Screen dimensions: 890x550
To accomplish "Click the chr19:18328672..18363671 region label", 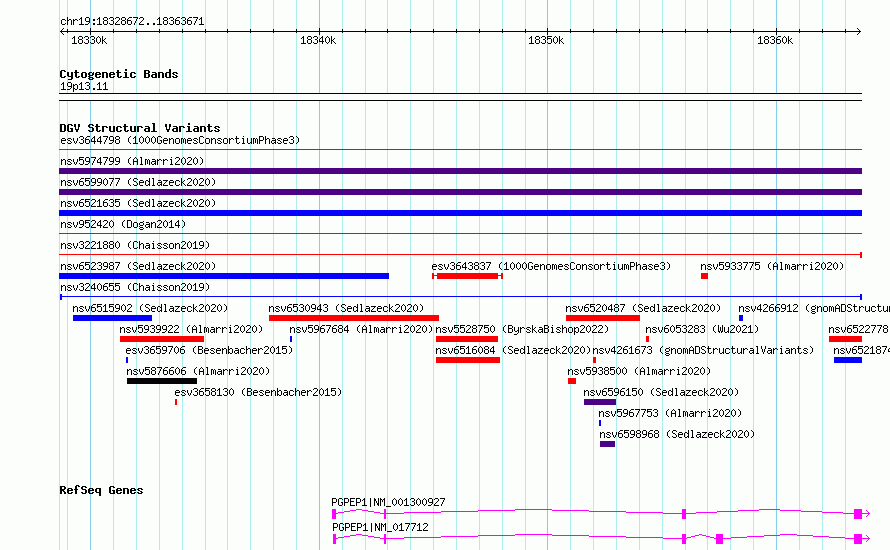I will click(x=132, y=21).
